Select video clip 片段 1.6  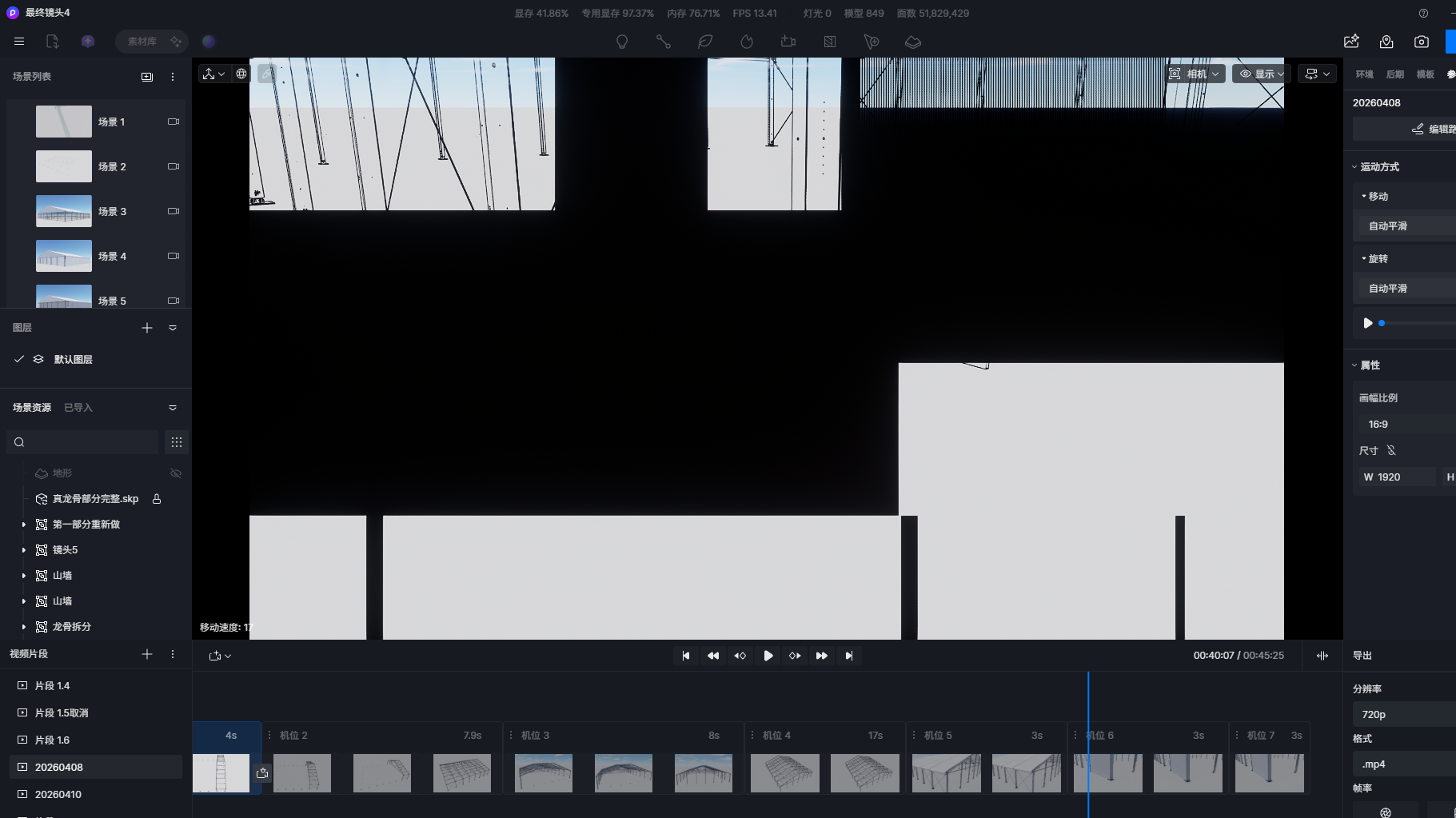[52, 740]
